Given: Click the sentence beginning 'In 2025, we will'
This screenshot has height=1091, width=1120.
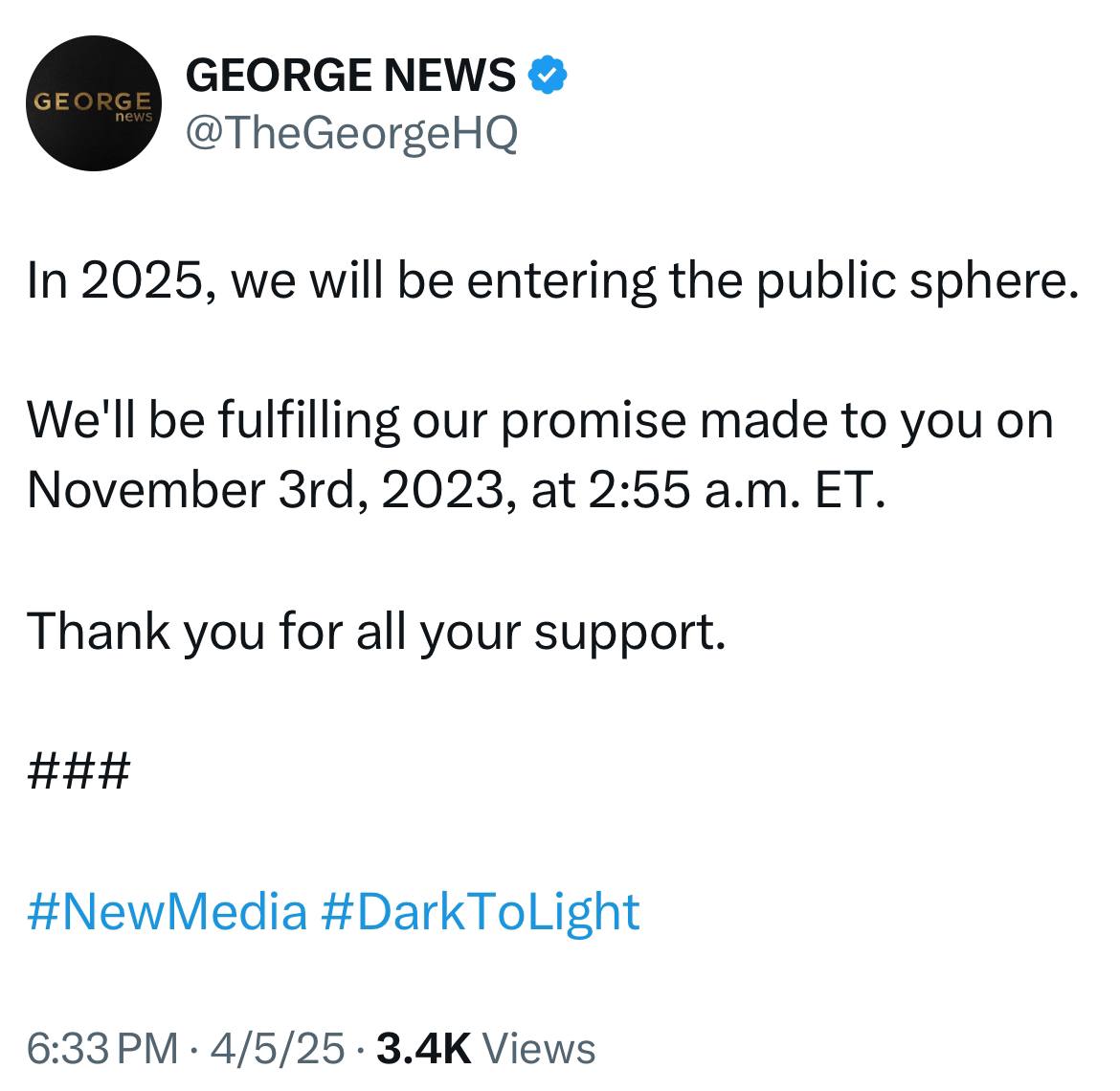Looking at the screenshot, I should click(553, 280).
